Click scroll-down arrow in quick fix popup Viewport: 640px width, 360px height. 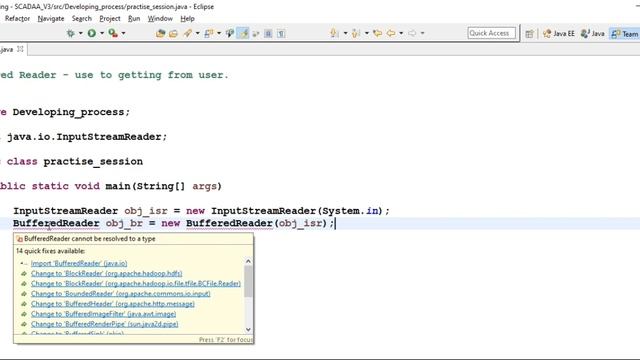coord(248,329)
